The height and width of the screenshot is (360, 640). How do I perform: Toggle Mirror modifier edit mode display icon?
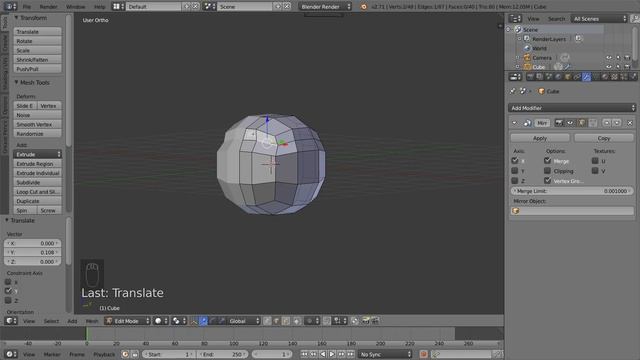tap(582, 123)
